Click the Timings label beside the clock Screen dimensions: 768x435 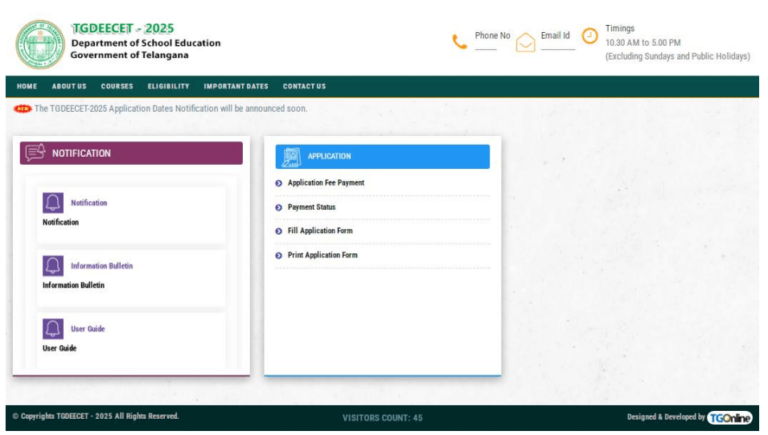tap(620, 28)
